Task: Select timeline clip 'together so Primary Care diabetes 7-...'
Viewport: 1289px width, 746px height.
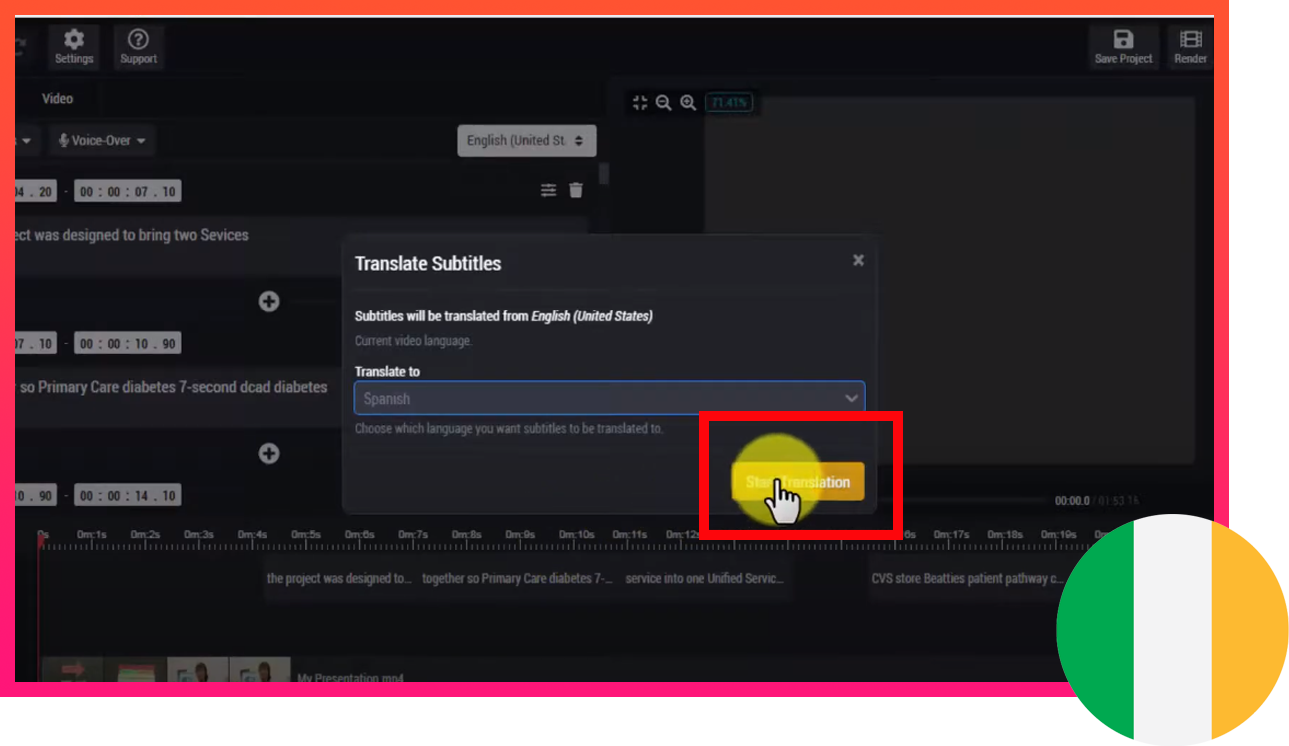Action: [517, 579]
